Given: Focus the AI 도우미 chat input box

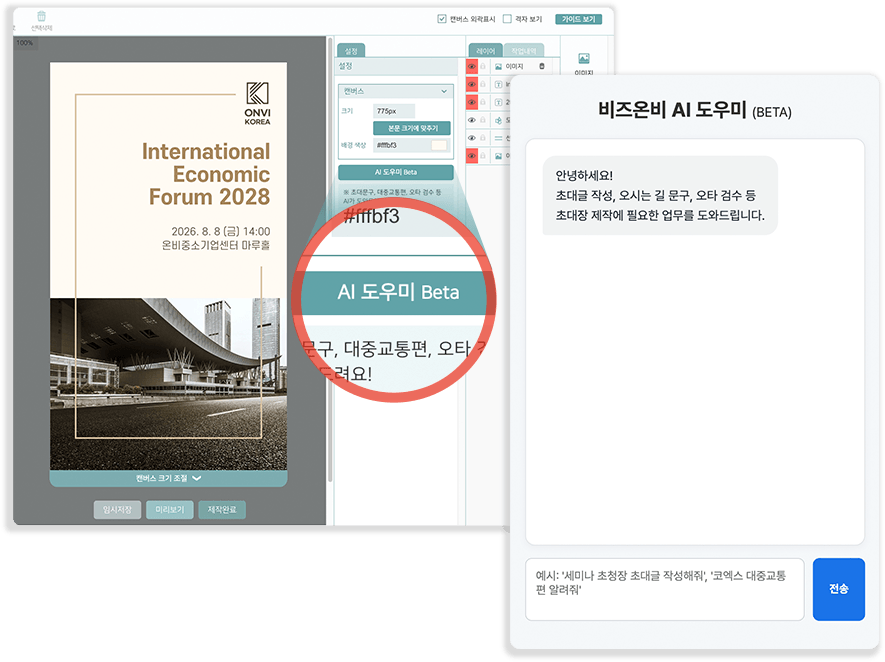Looking at the screenshot, I should [x=664, y=589].
